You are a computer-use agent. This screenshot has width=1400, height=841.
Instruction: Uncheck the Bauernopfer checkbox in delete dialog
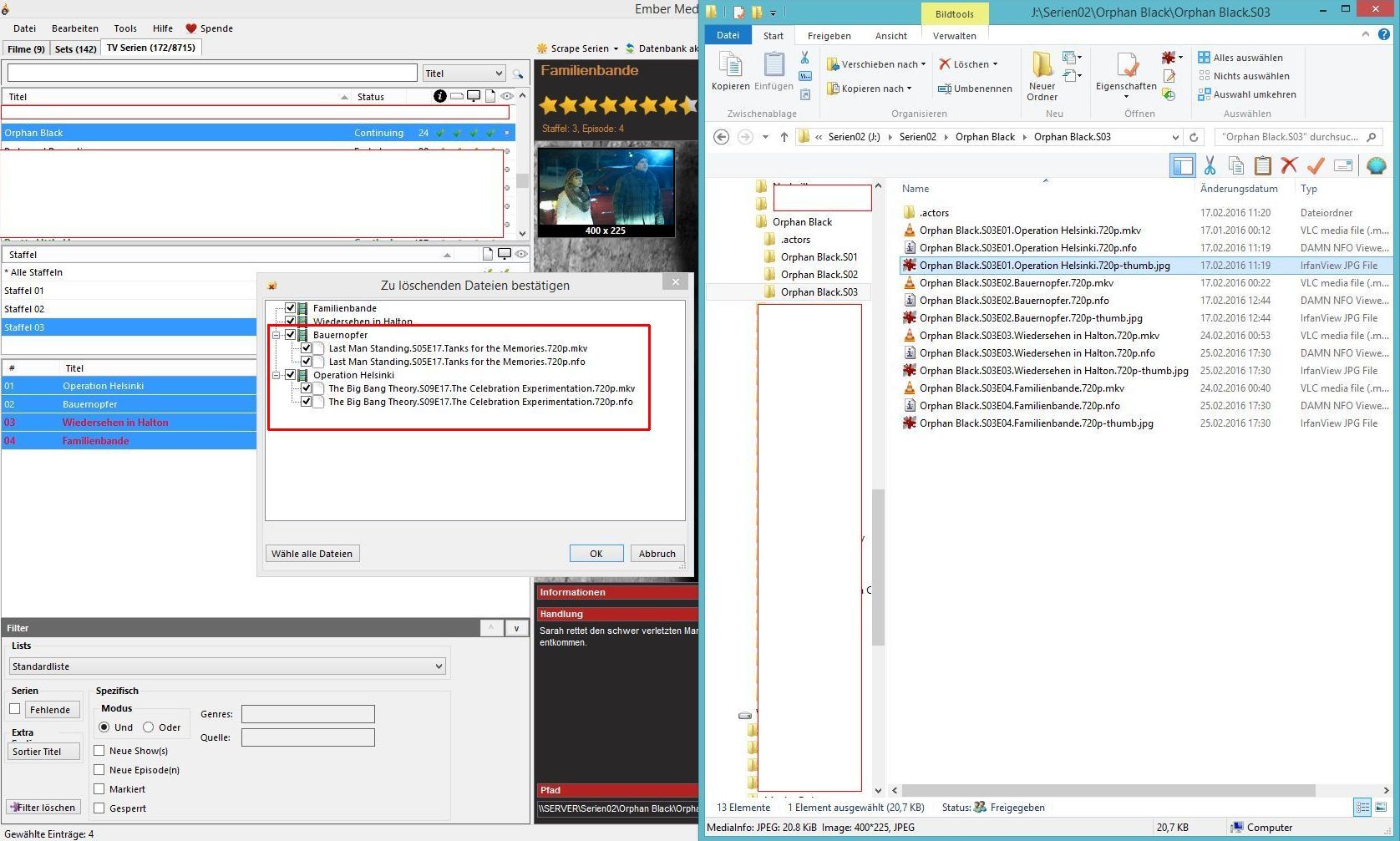coord(290,335)
